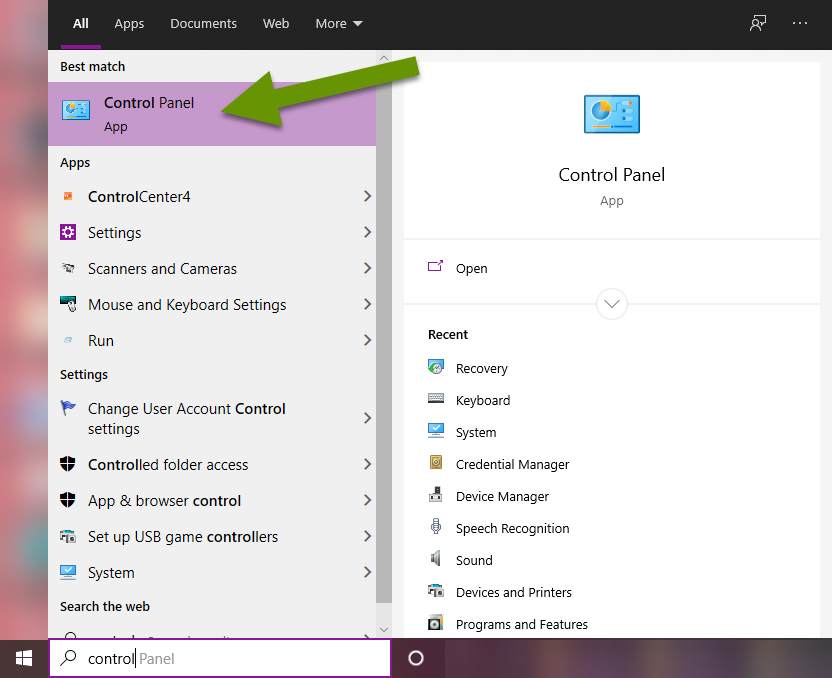832x678 pixels.
Task: Click the Keyboard icon under Recent
Action: pyautogui.click(x=436, y=398)
